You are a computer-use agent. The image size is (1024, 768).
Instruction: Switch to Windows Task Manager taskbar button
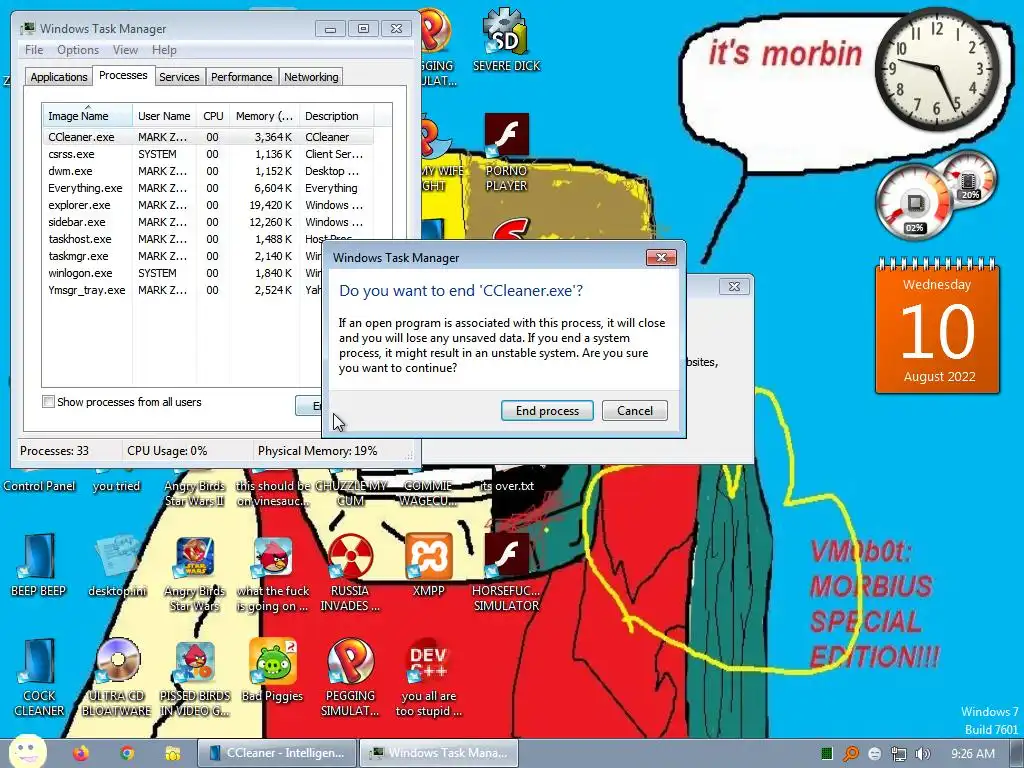[x=439, y=753]
